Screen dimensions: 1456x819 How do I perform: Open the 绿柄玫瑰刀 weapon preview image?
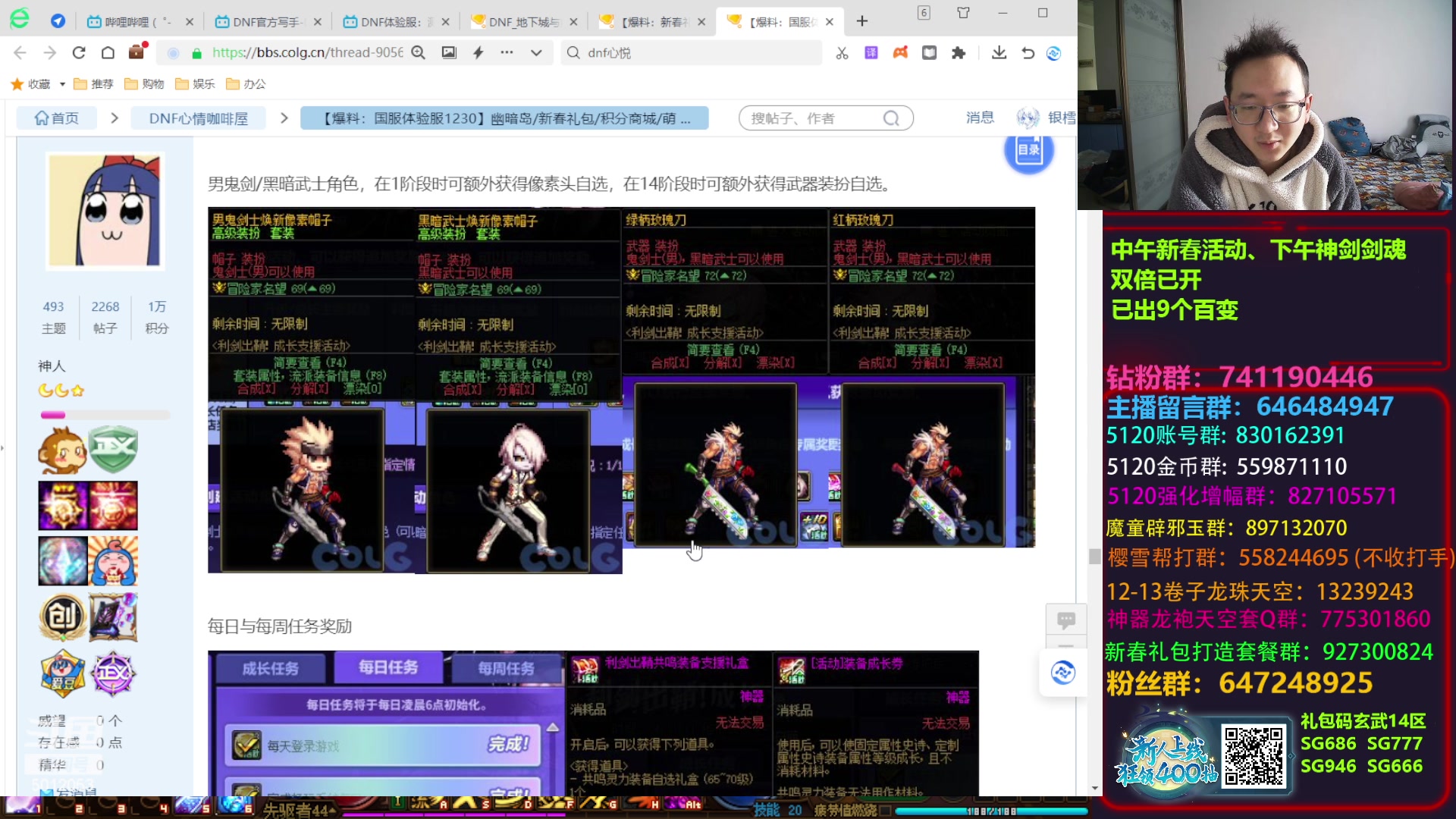point(725,377)
